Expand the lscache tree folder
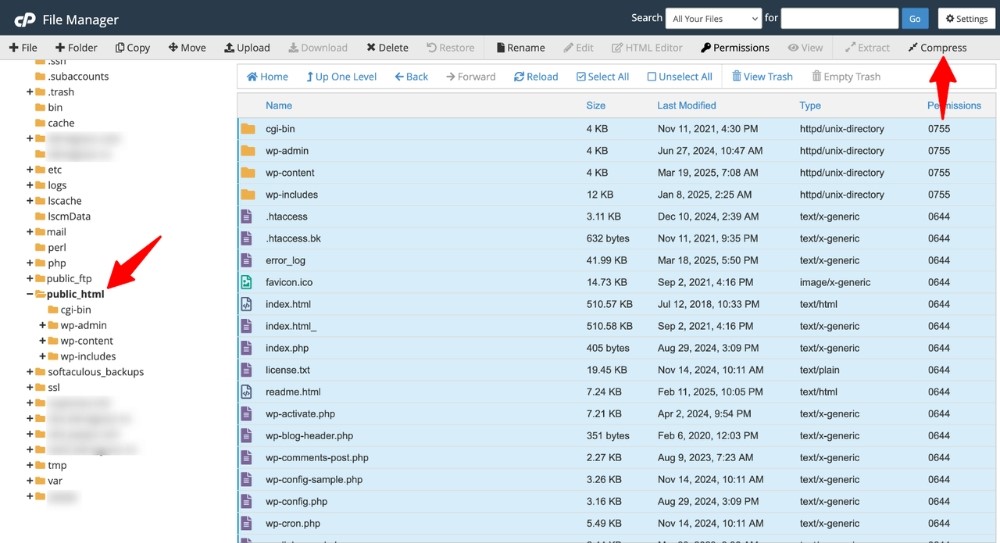Image resolution: width=1000 pixels, height=543 pixels. click(29, 200)
